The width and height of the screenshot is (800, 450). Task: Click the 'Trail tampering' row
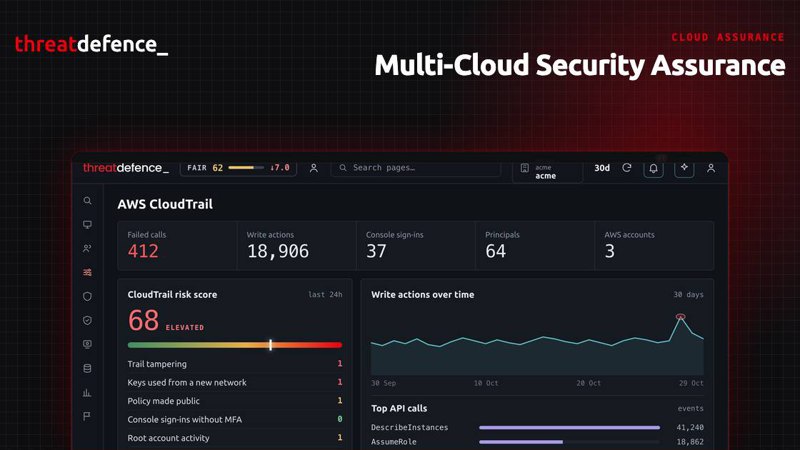235,364
